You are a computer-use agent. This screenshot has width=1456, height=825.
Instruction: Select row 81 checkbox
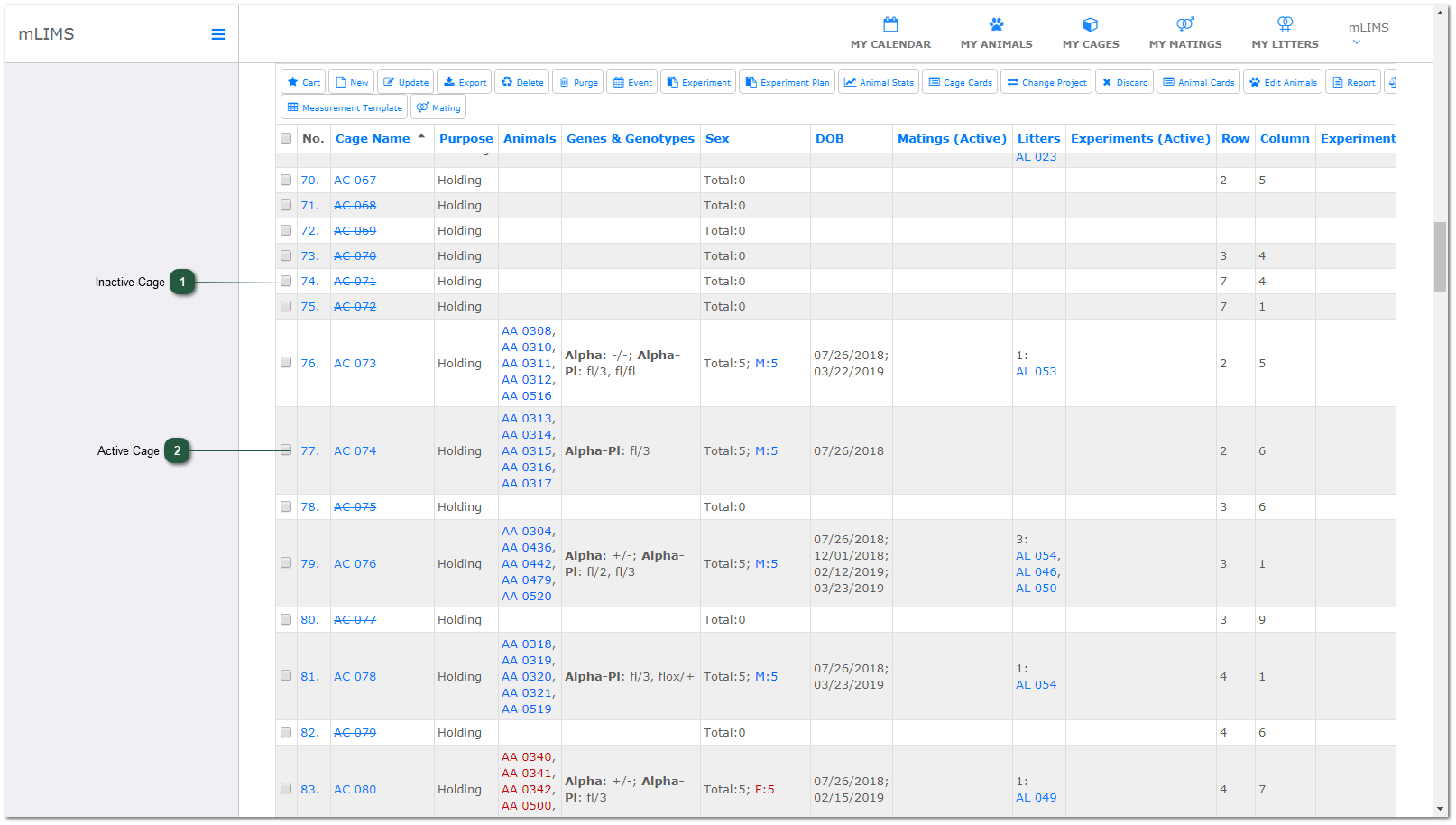pyautogui.click(x=286, y=675)
